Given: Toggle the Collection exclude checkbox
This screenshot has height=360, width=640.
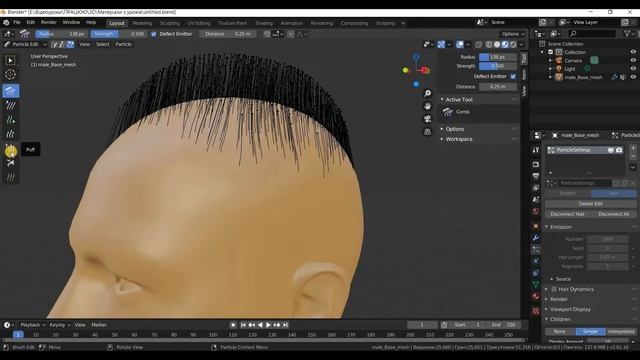Looking at the screenshot, I should point(551,52).
